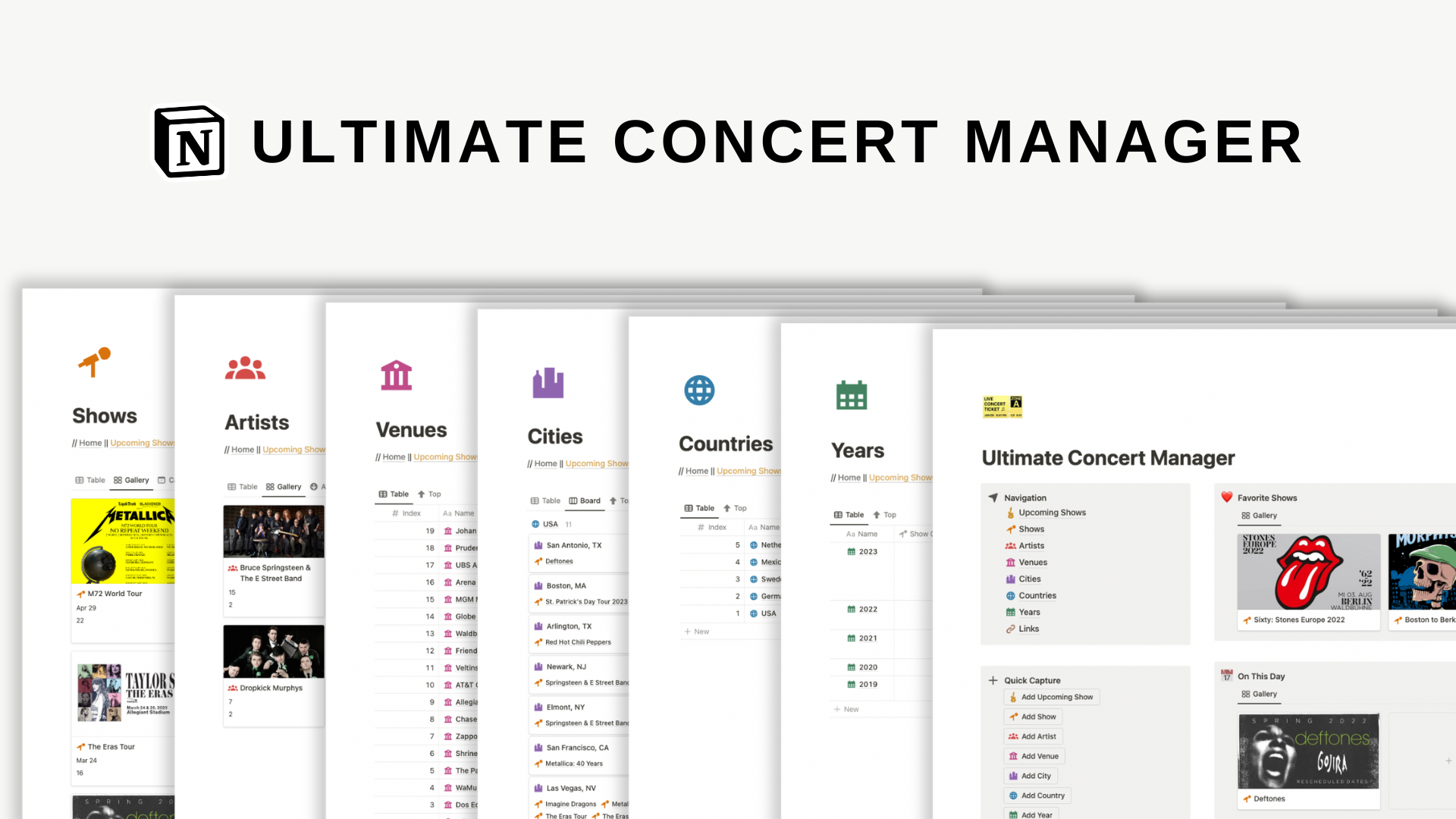This screenshot has height=819, width=1456.
Task: Click the Venues page building icon
Action: 396,375
